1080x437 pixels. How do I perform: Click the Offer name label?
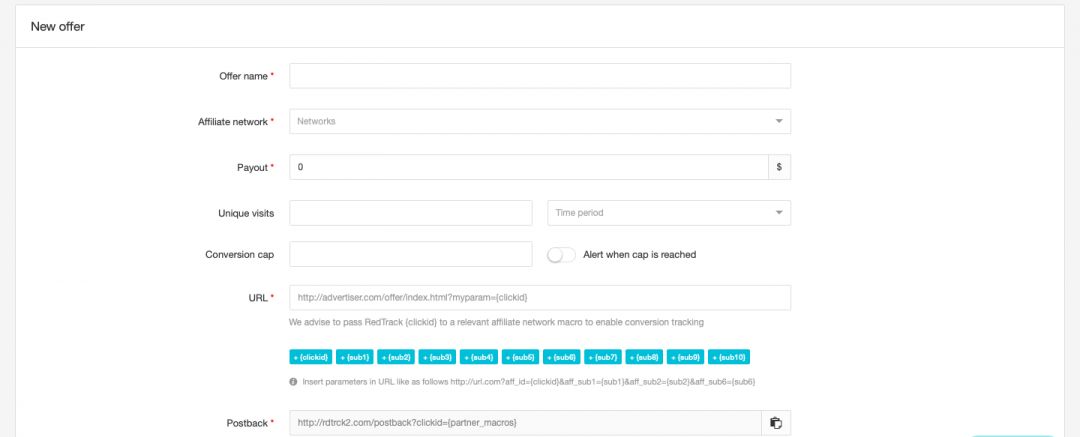click(244, 76)
